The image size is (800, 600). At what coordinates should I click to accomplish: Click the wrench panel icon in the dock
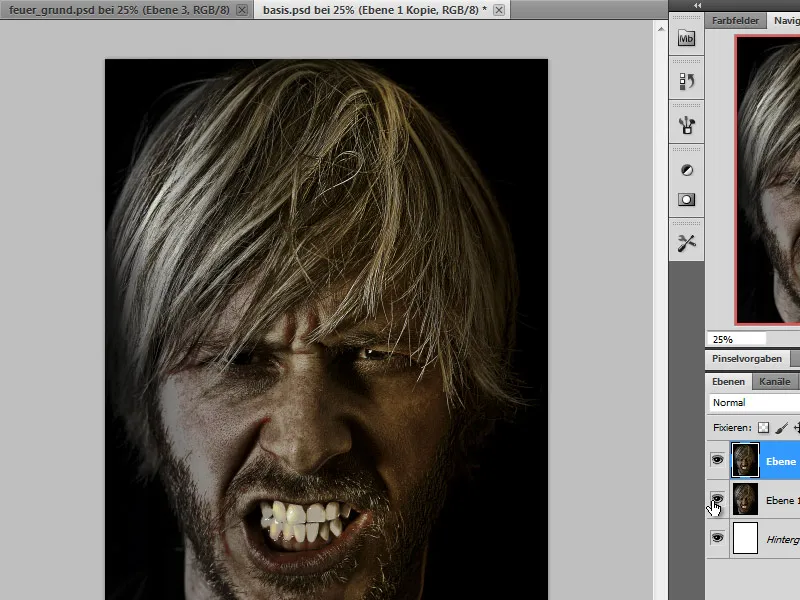(x=686, y=240)
